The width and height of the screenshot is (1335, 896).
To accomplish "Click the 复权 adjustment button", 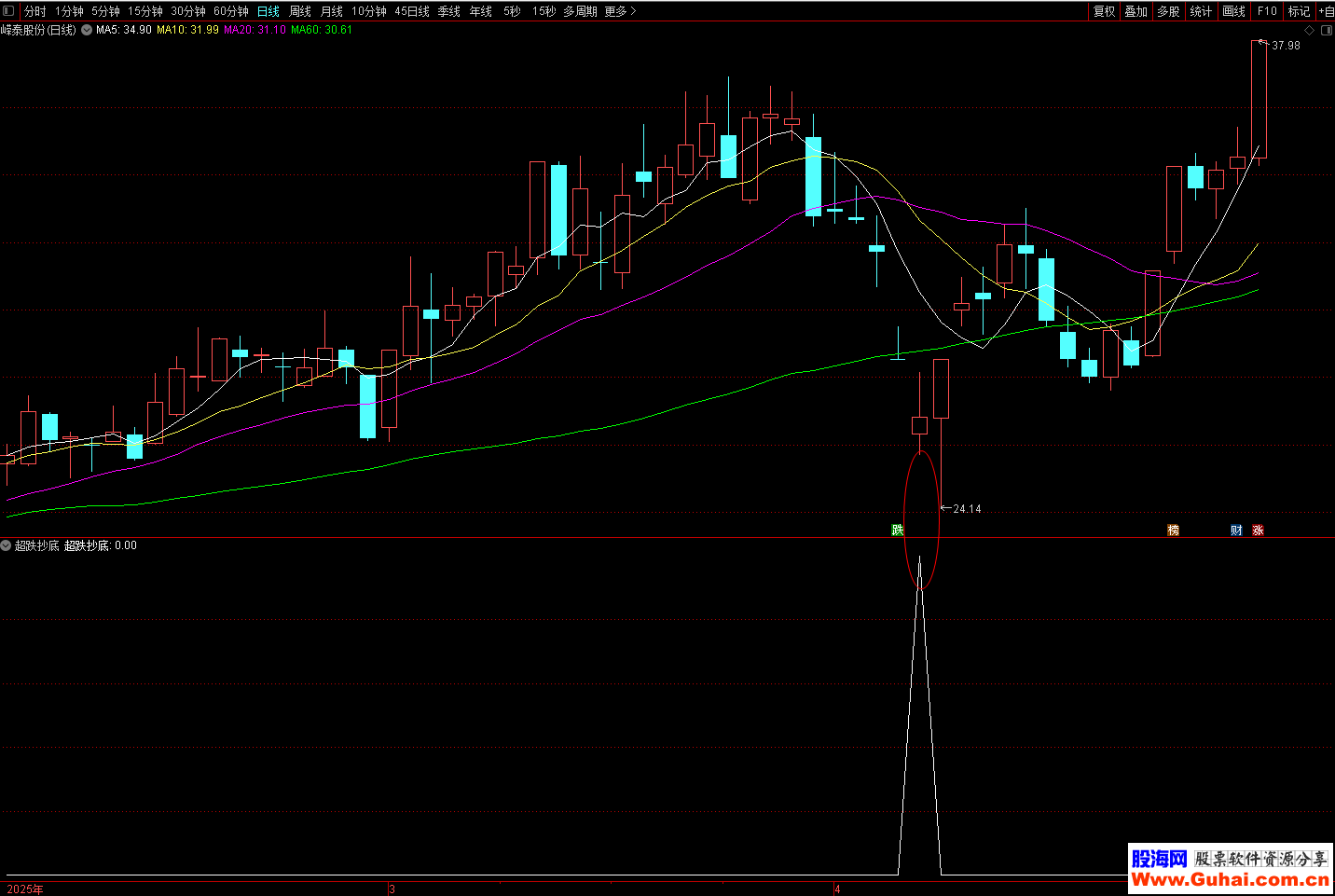I will click(x=1105, y=11).
